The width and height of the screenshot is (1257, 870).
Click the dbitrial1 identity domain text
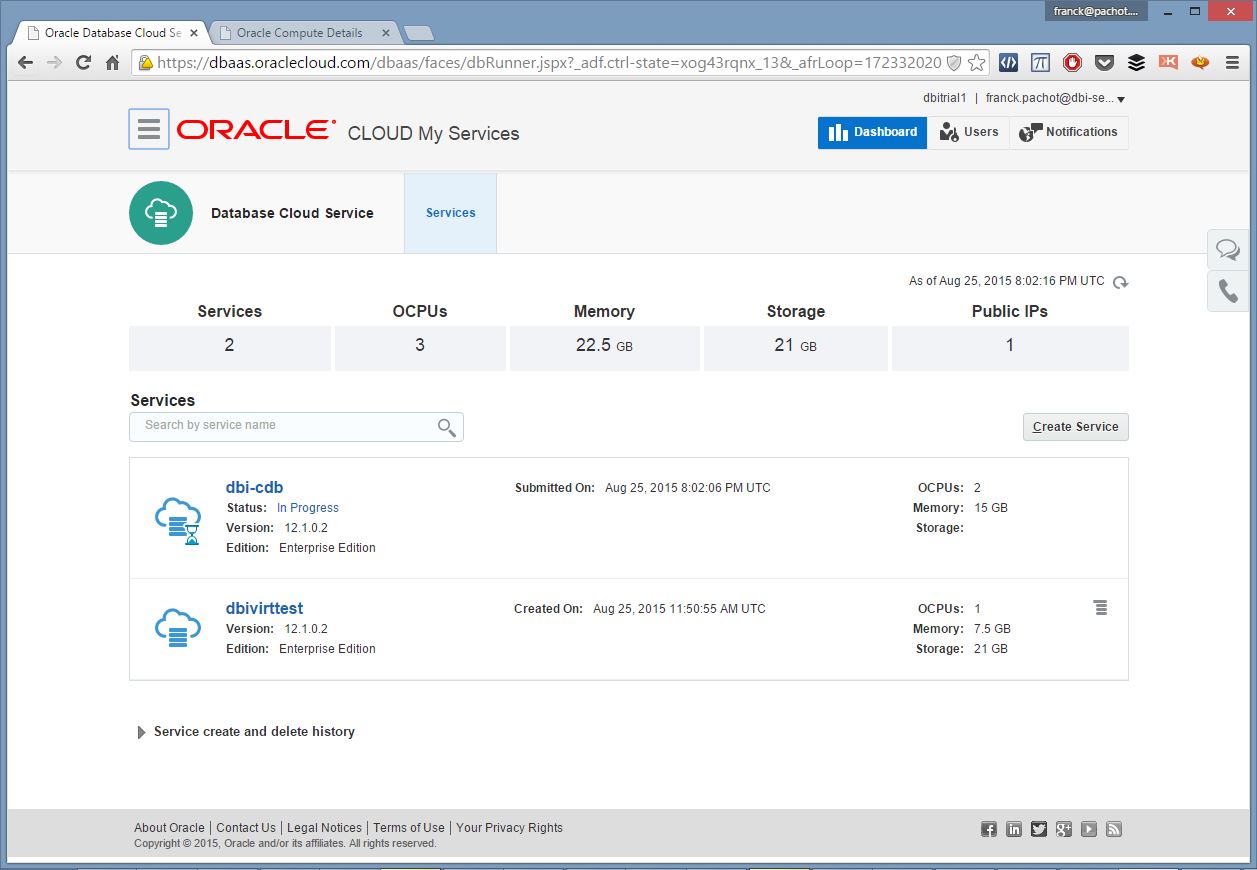[x=945, y=98]
